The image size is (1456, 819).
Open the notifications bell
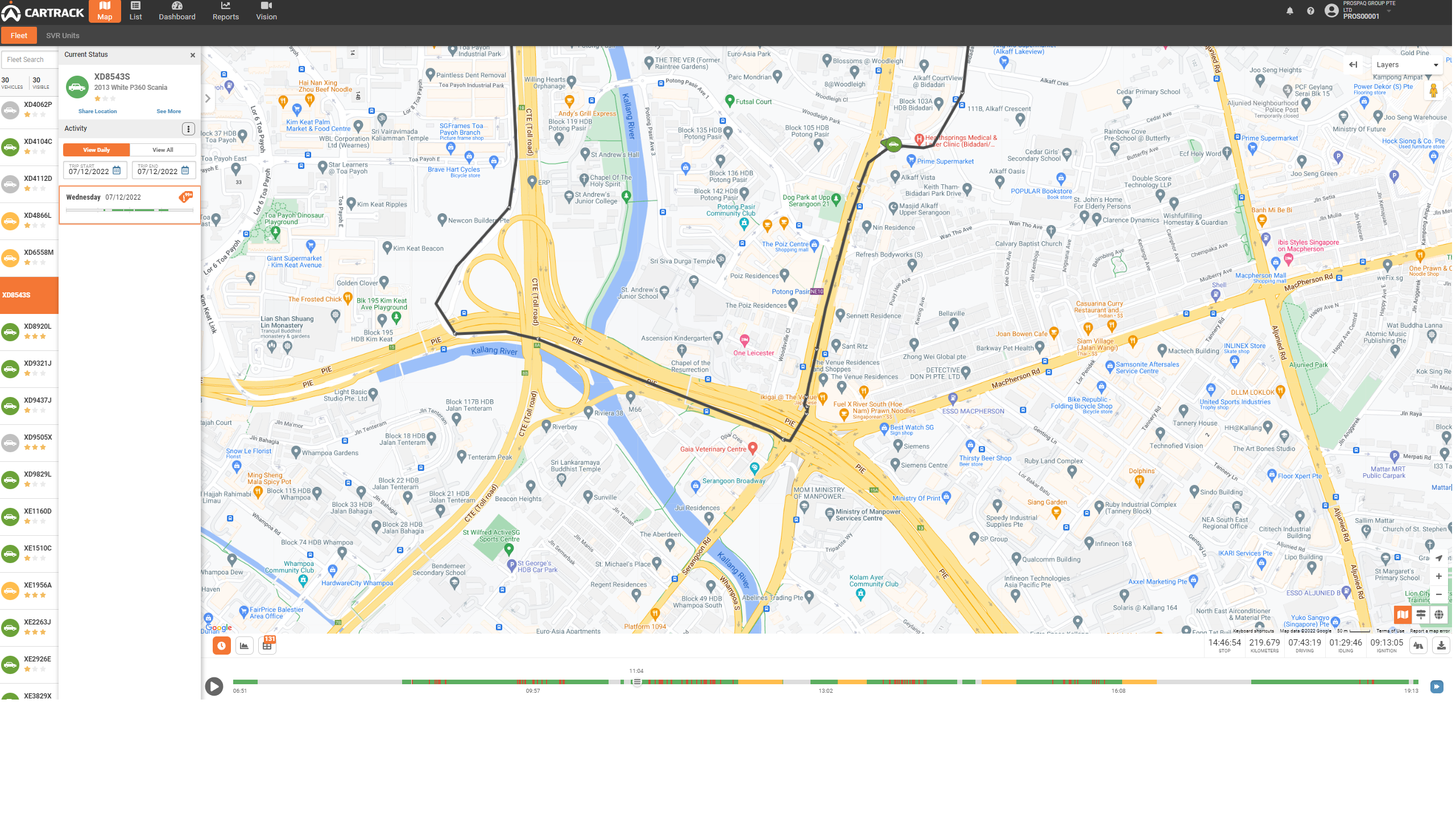tap(1290, 11)
